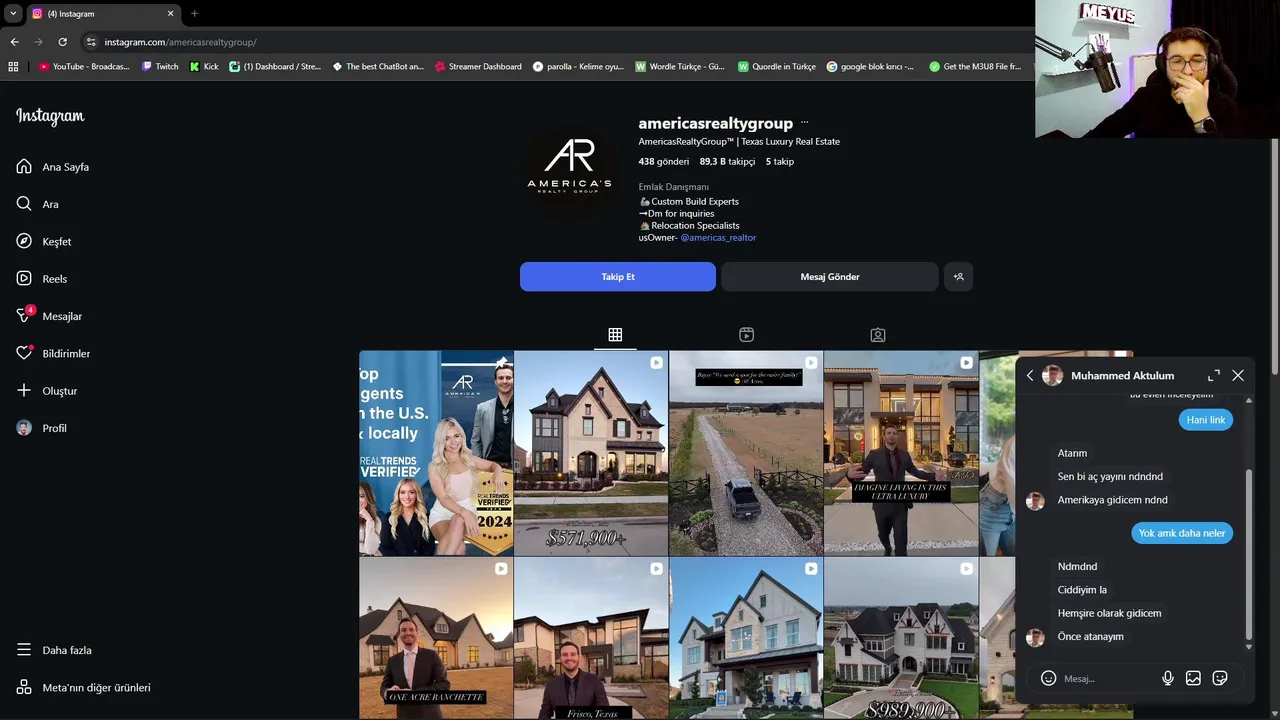1280x720 pixels.
Task: Select the posts grid tab
Action: tap(615, 335)
